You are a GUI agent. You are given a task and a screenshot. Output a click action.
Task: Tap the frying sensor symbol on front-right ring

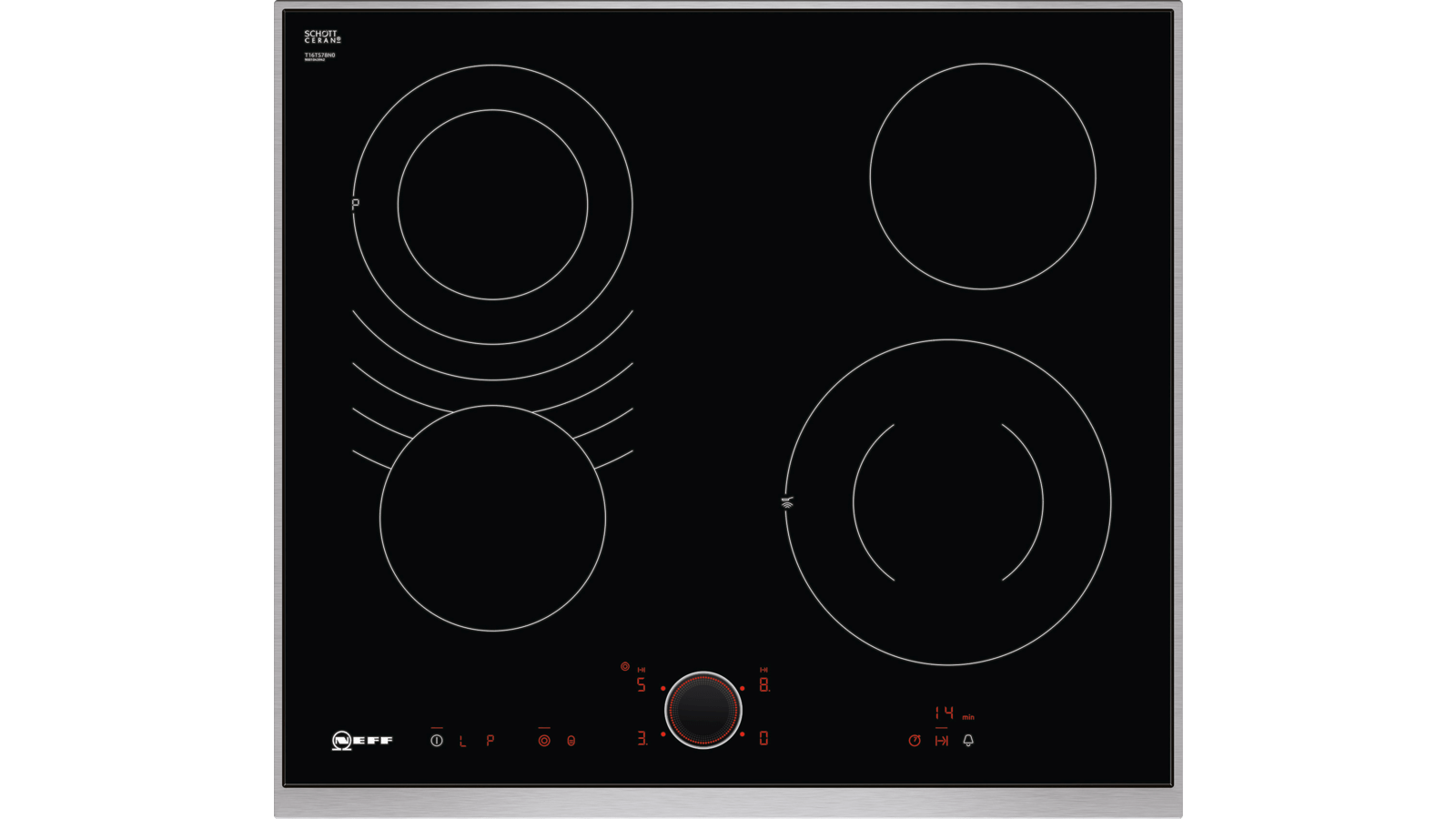(x=787, y=502)
